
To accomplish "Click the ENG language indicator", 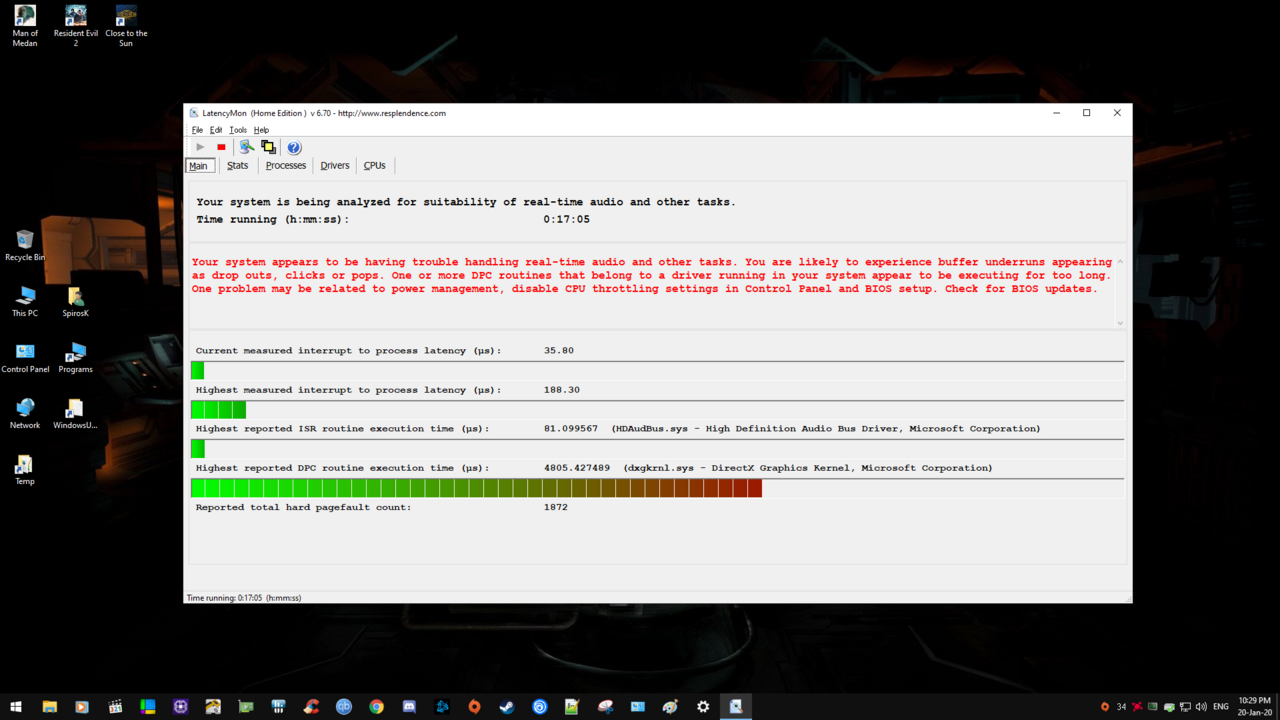I will [1221, 707].
